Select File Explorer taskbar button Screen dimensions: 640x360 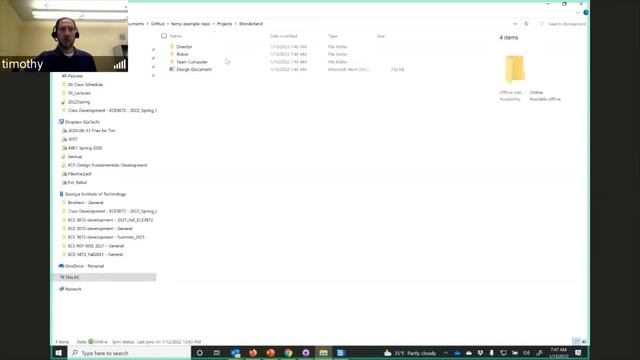coord(324,353)
